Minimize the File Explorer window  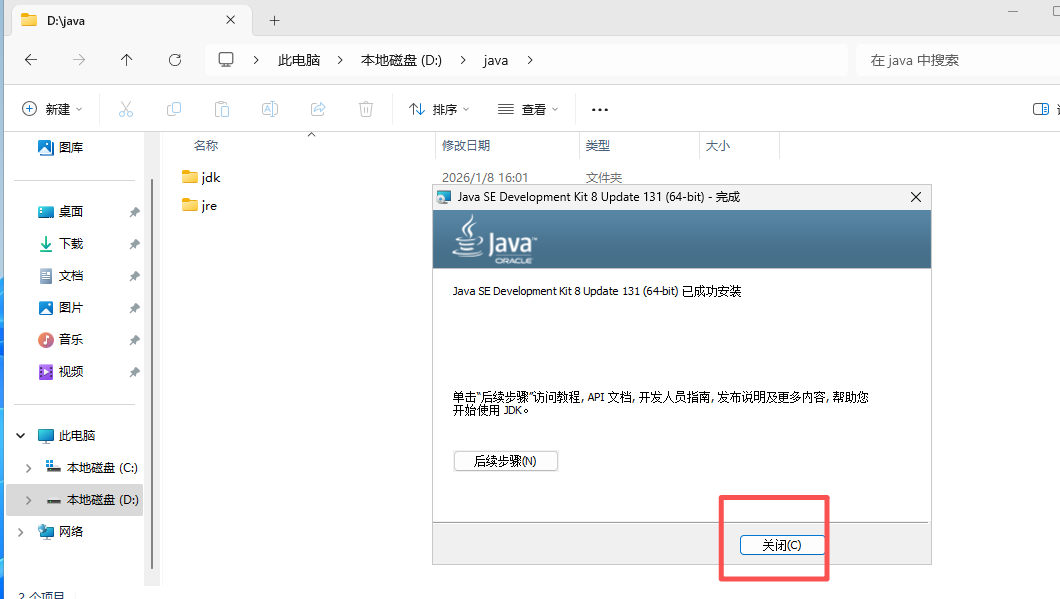pyautogui.click(x=1013, y=11)
